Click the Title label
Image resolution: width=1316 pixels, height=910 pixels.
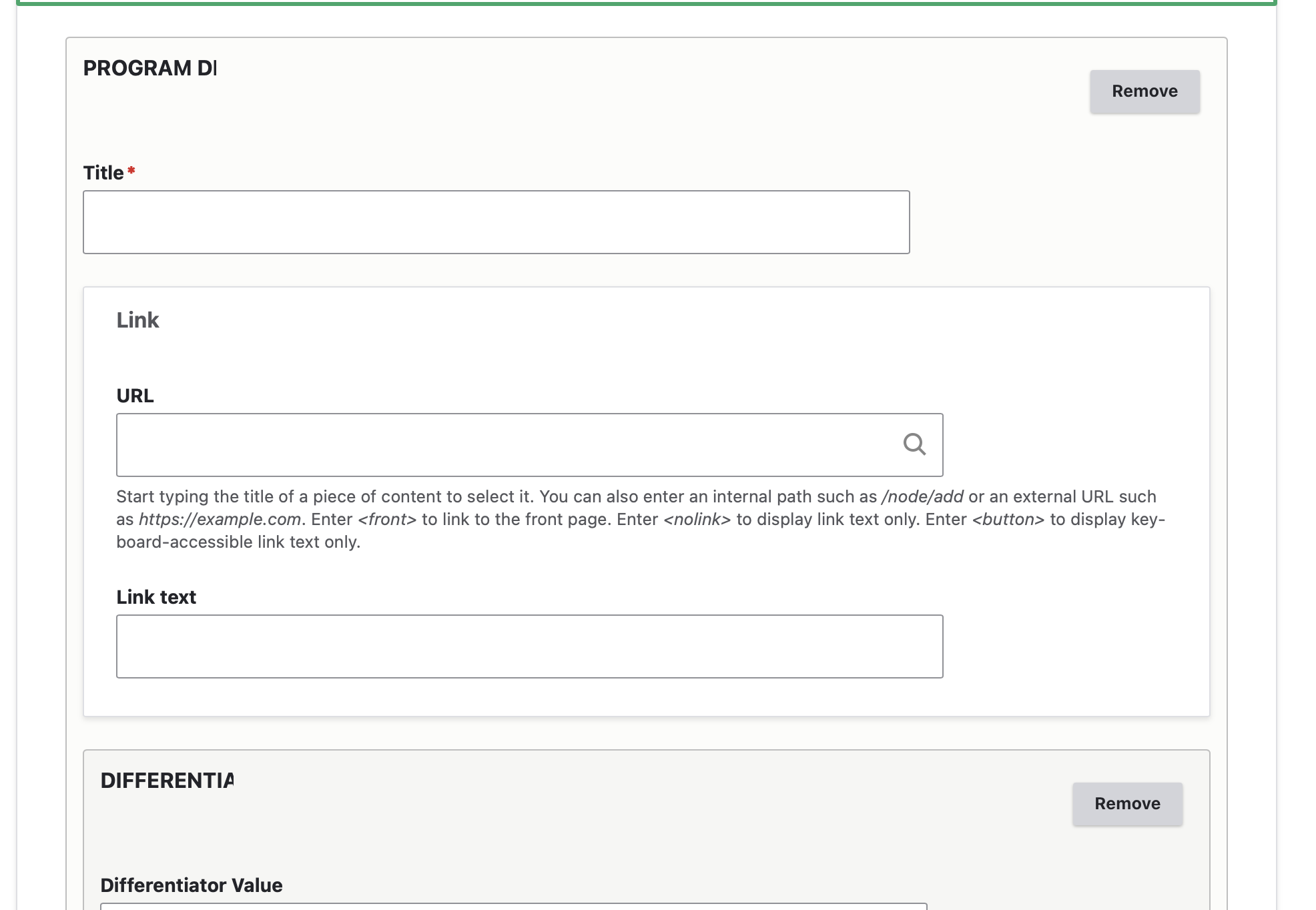[x=103, y=173]
